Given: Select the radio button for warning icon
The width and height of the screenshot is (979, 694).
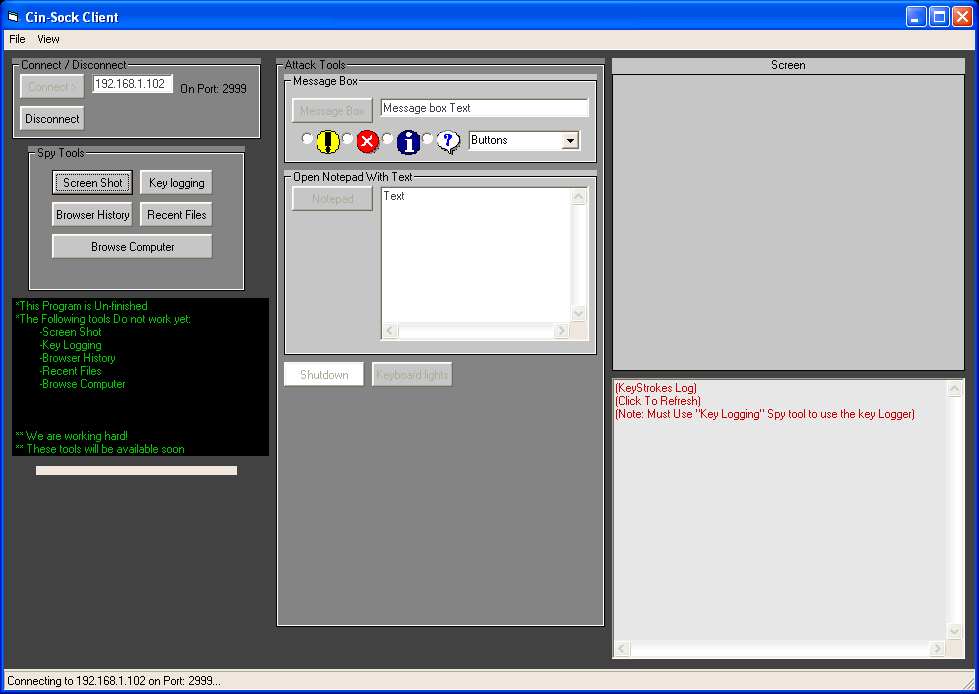Looking at the screenshot, I should click(x=307, y=139).
